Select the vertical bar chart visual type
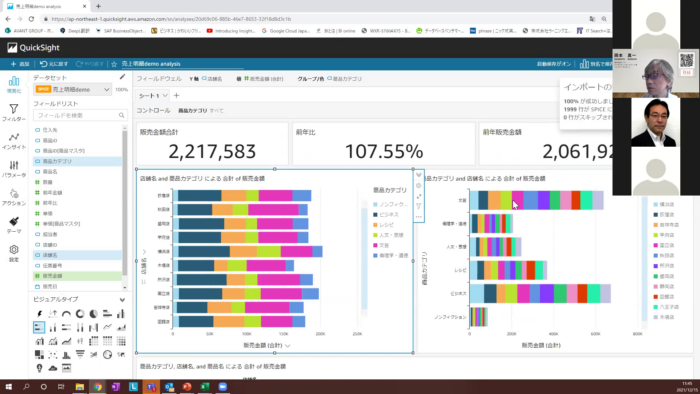Screen dimensions: 700x394 tap(121, 314)
